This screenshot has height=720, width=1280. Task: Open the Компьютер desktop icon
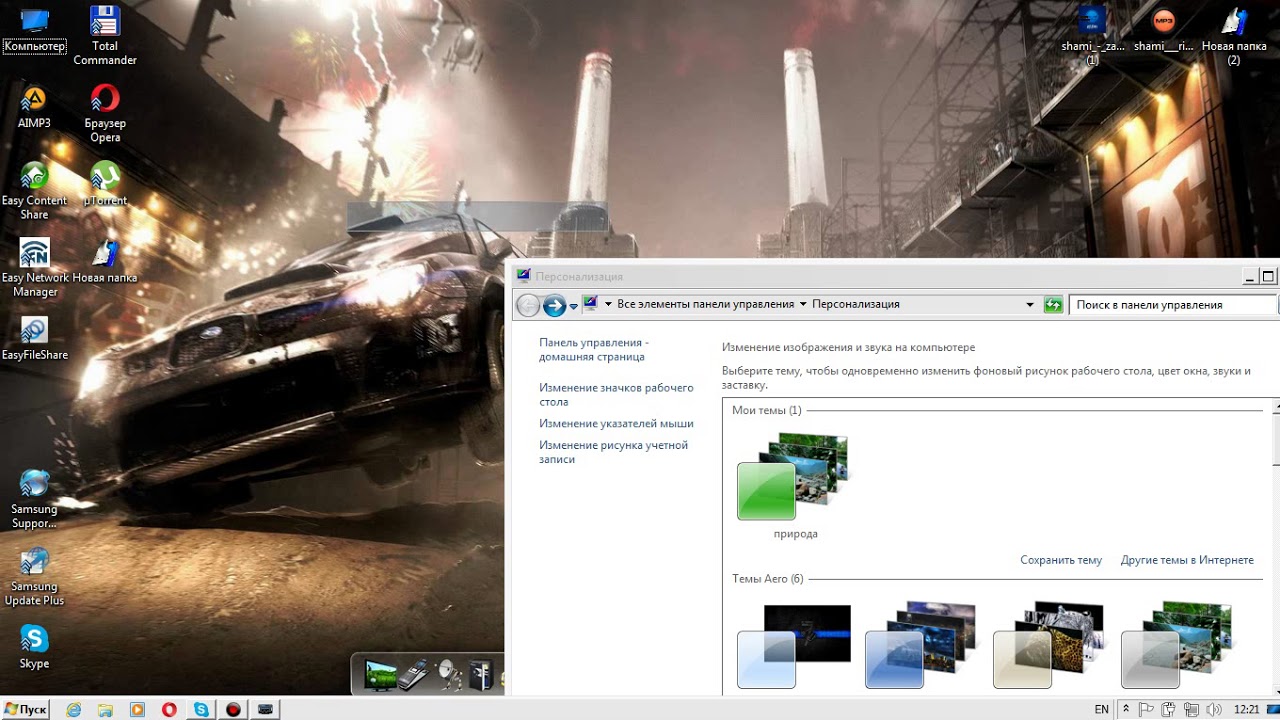pyautogui.click(x=34, y=30)
